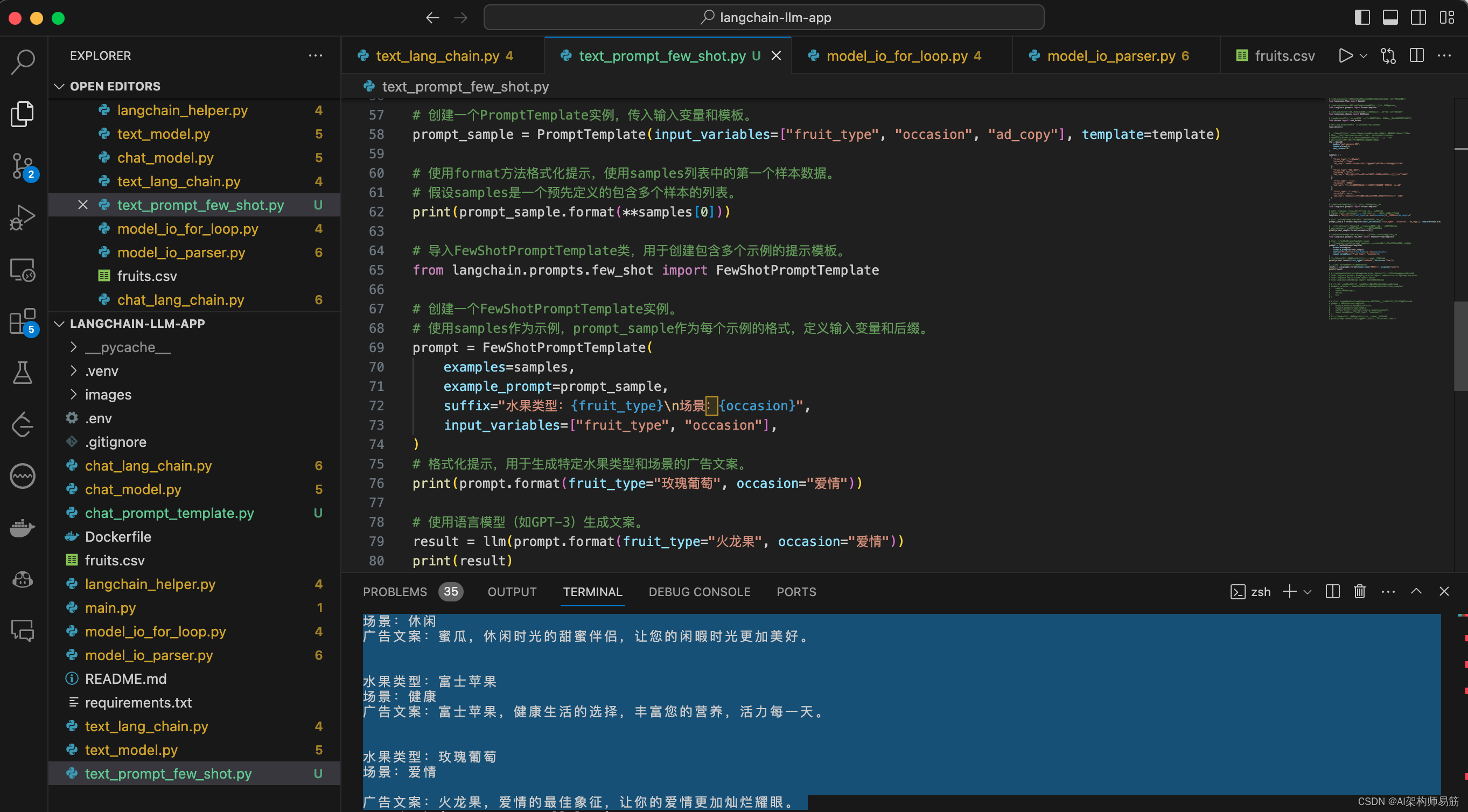The height and width of the screenshot is (812, 1468).
Task: Open Extensions view with badge 5
Action: point(23,322)
